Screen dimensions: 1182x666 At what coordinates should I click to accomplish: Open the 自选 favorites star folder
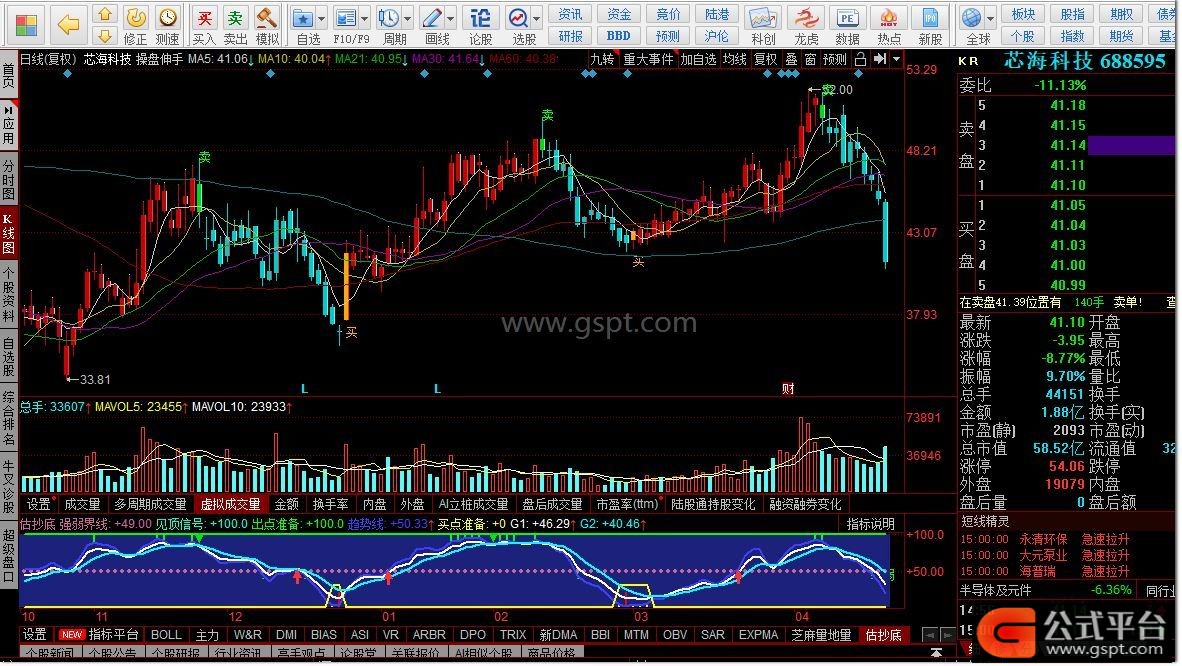pos(303,25)
